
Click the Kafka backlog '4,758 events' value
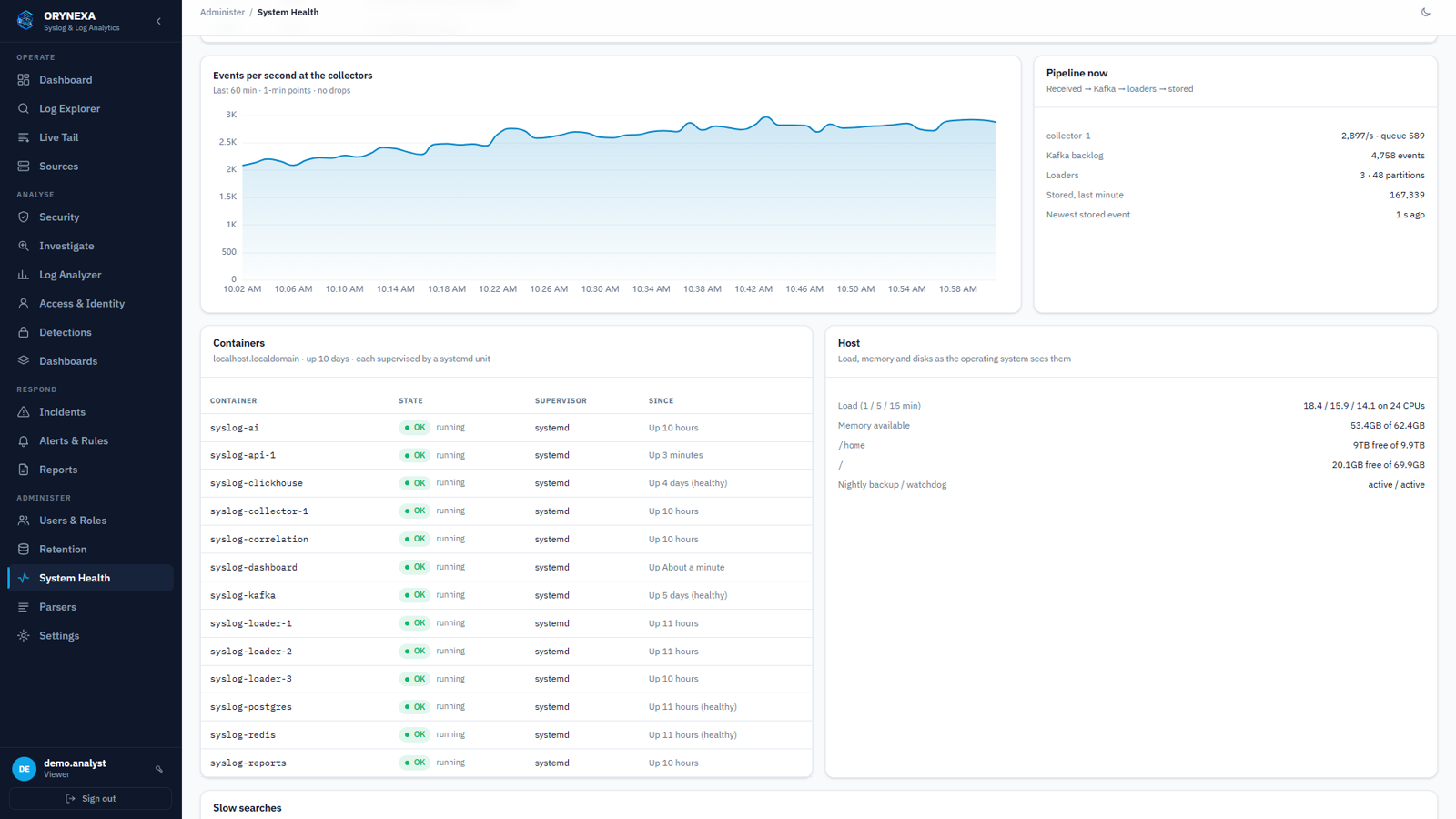click(1398, 156)
